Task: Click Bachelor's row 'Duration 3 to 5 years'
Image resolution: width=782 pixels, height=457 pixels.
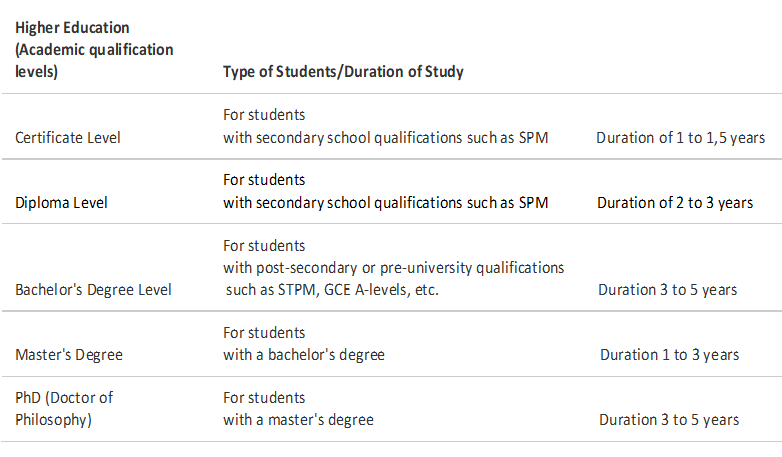Action: pyautogui.click(x=668, y=290)
